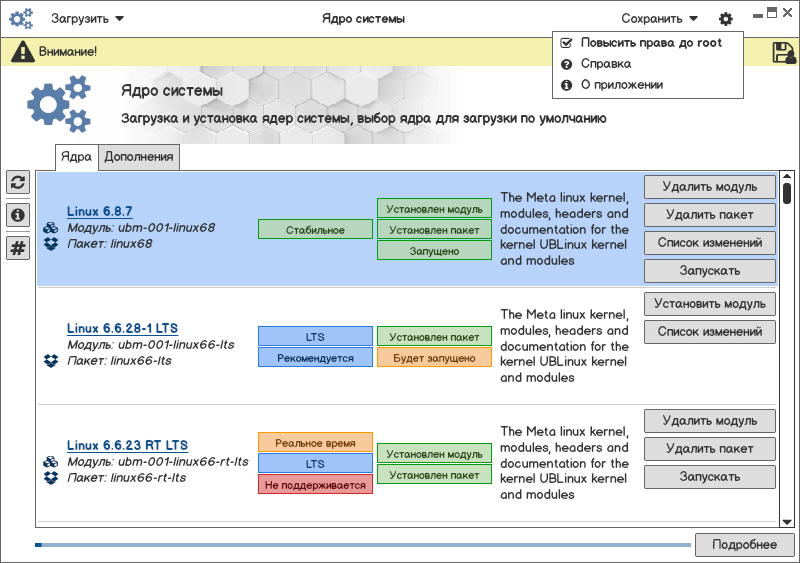The height and width of the screenshot is (563, 800).
Task: Click Модуль: ubm-001-linux66-rt-lts text
Action: [158, 462]
